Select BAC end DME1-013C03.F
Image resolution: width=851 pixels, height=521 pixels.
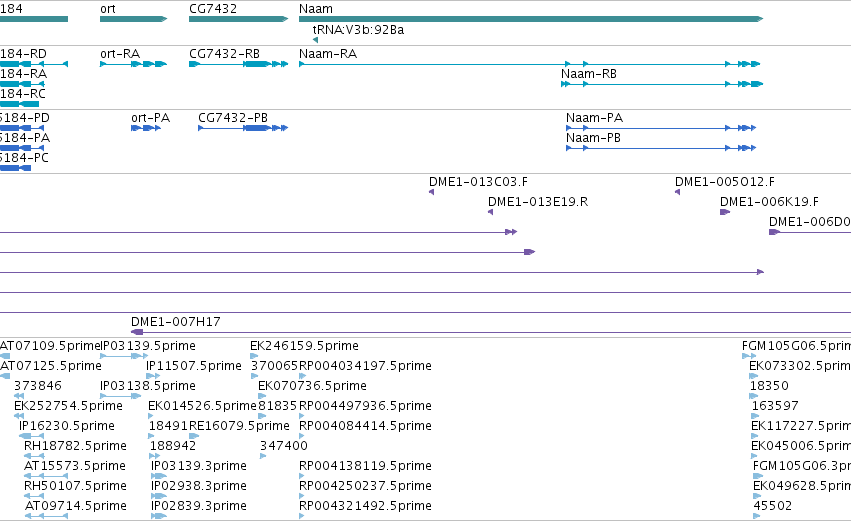point(478,182)
